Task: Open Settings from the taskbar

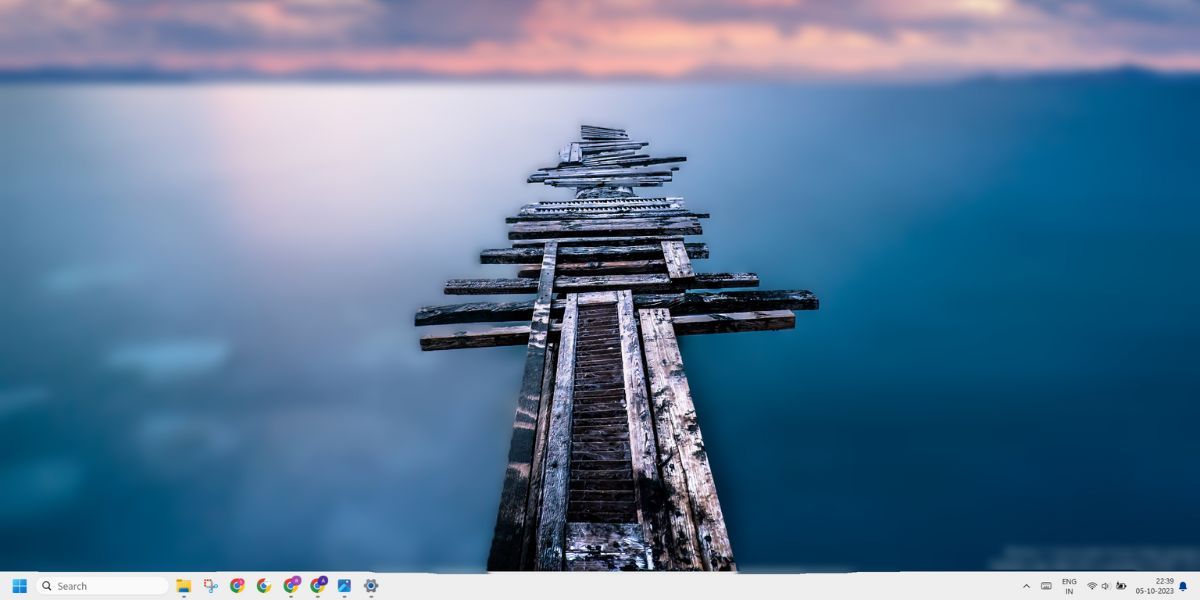Action: (372, 586)
